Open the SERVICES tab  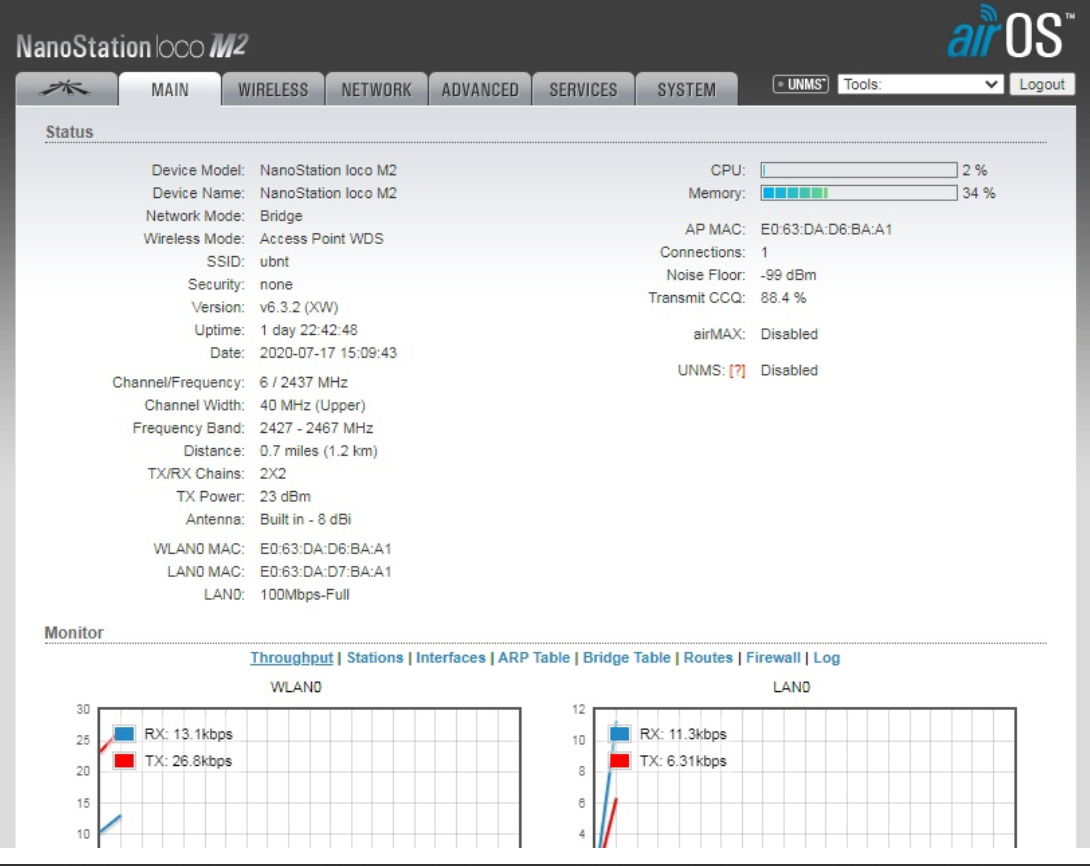[583, 89]
